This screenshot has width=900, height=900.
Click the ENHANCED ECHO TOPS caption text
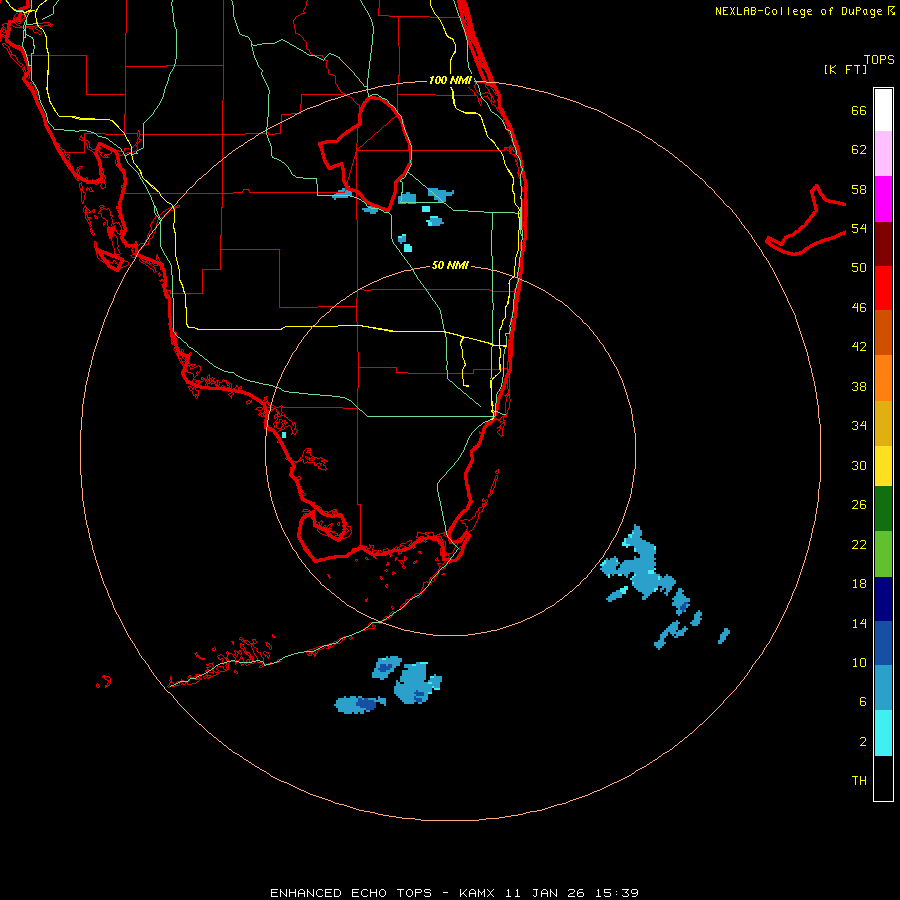tap(351, 893)
